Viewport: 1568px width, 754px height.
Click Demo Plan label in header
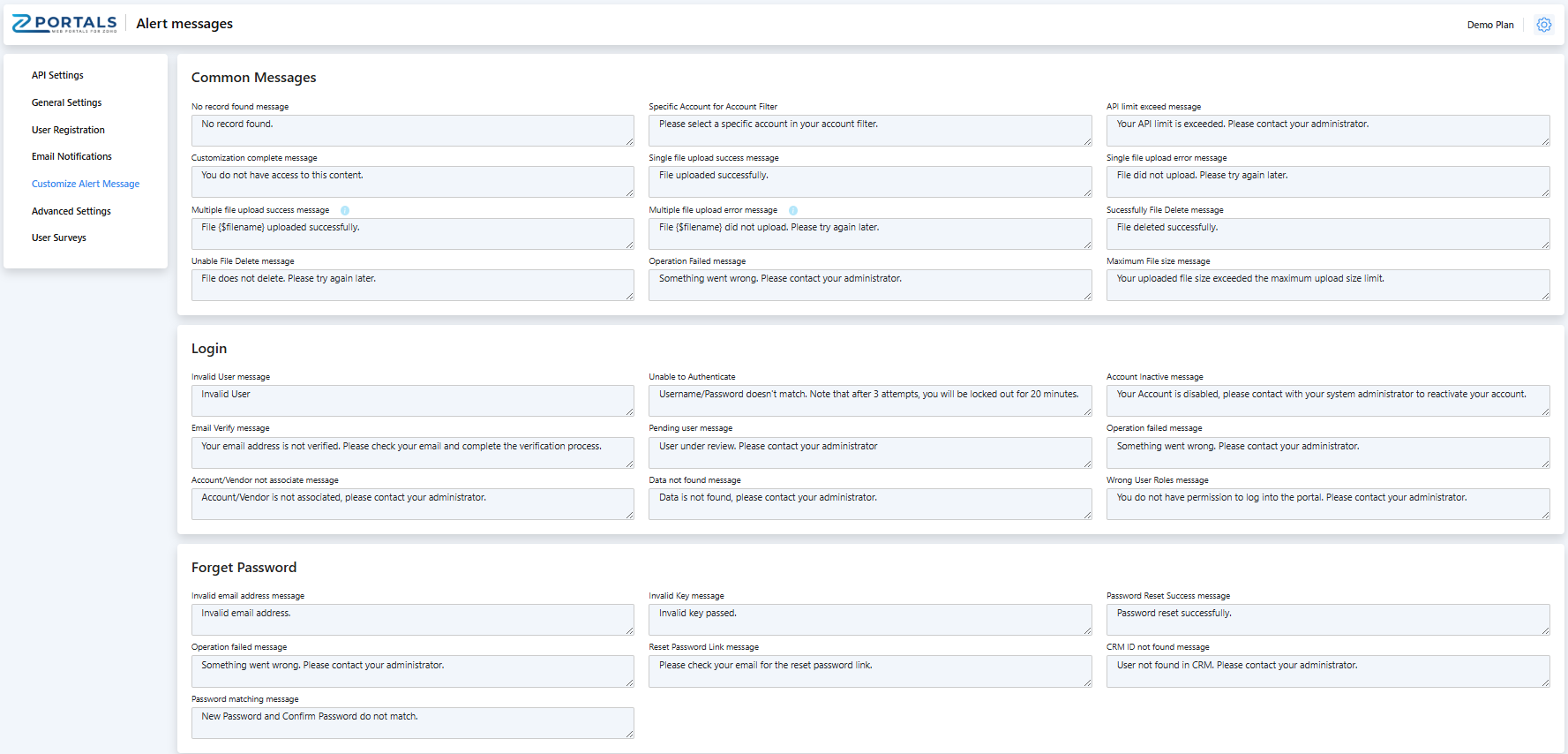(1489, 25)
